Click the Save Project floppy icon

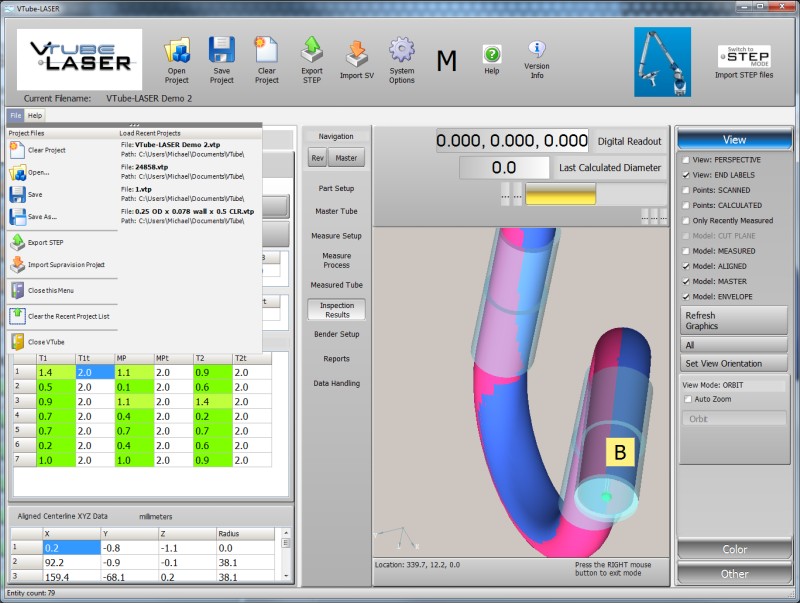(x=221, y=52)
